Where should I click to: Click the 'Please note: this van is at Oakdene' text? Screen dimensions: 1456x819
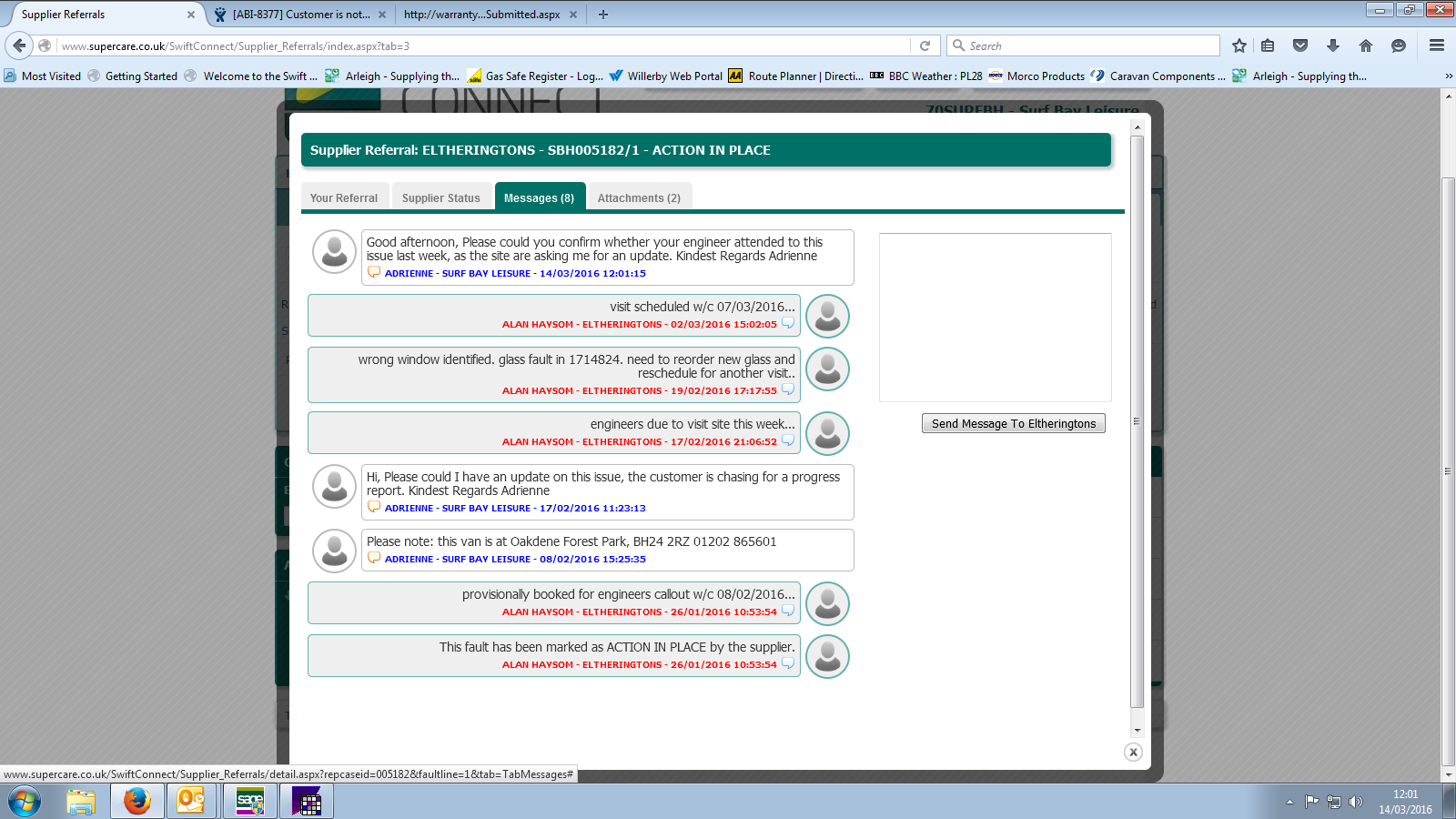pyautogui.click(x=571, y=541)
